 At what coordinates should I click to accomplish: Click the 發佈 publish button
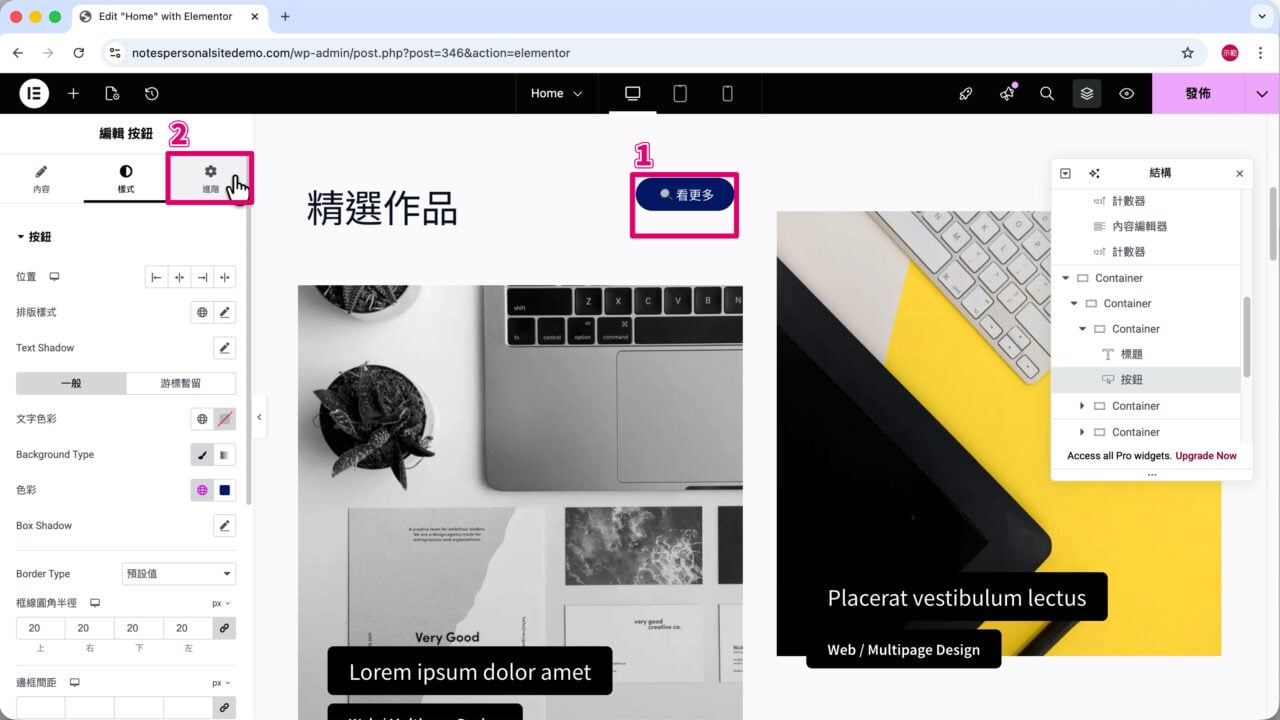(1198, 93)
